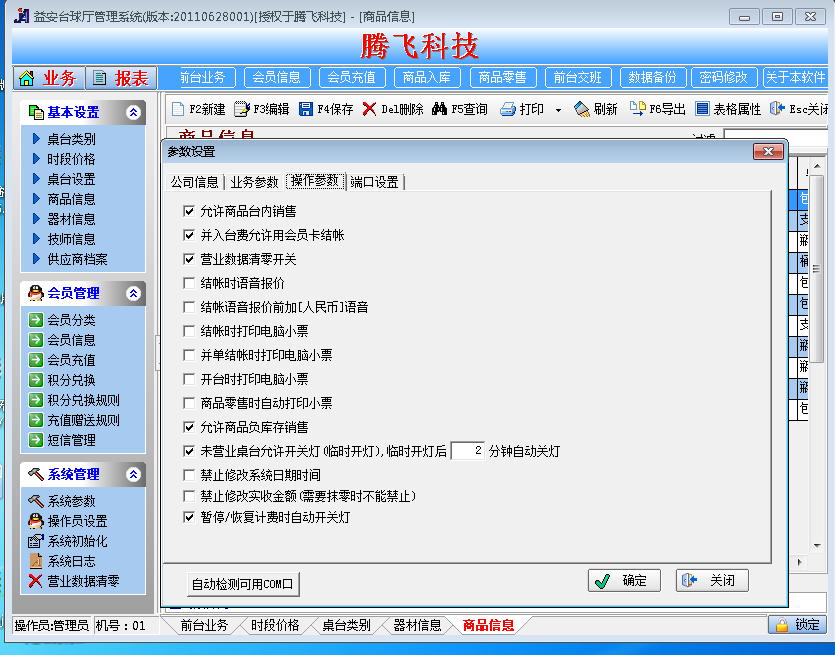This screenshot has width=835, height=655.
Task: Enable 并单结帐时打印电脑小票 checkbox
Action: [x=189, y=355]
